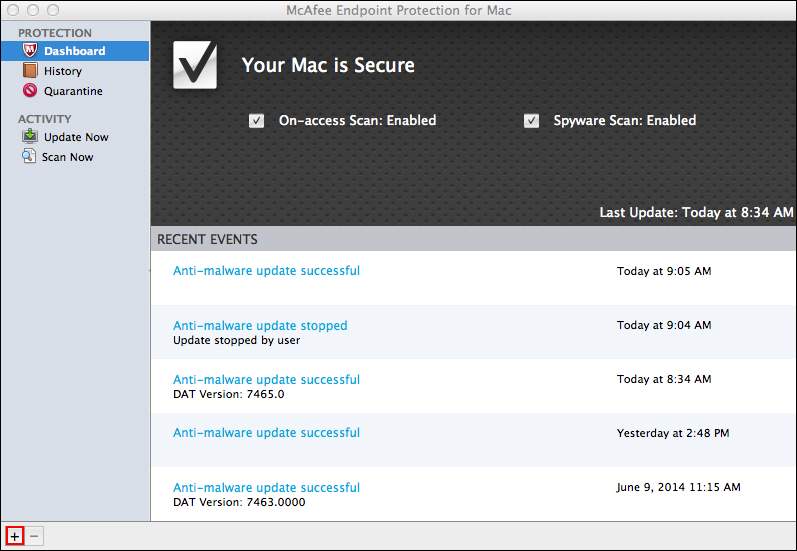Viewport: 797px width, 551px height.
Task: Toggle the On-access Scan checkbox
Action: point(256,120)
